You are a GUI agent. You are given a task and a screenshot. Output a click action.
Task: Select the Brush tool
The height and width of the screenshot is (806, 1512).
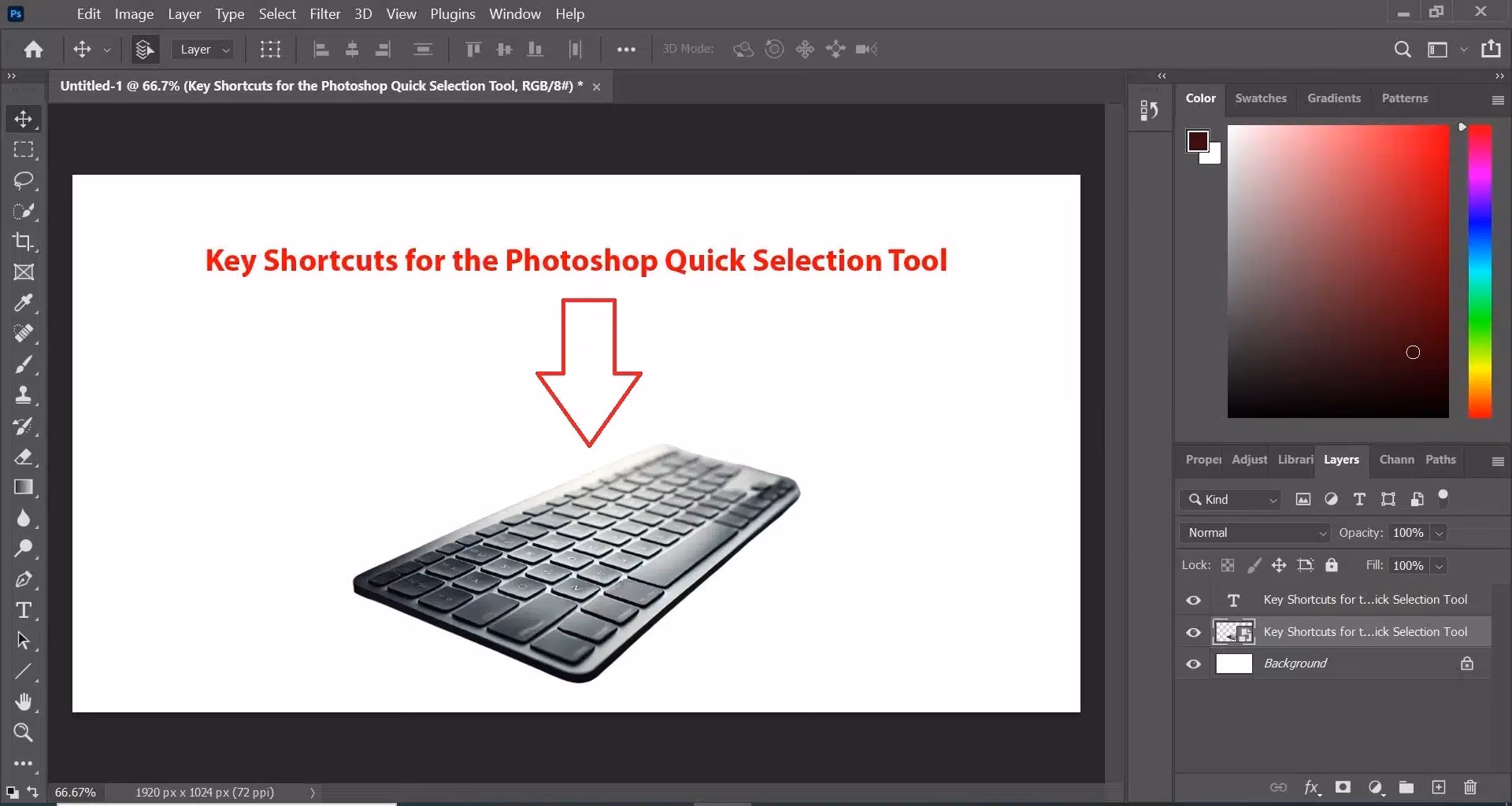point(24,364)
